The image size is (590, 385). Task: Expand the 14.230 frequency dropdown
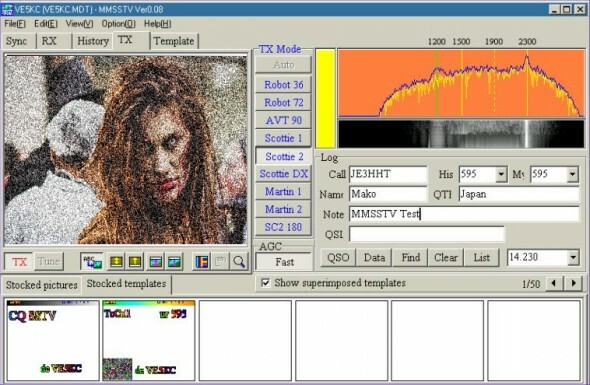pyautogui.click(x=573, y=257)
